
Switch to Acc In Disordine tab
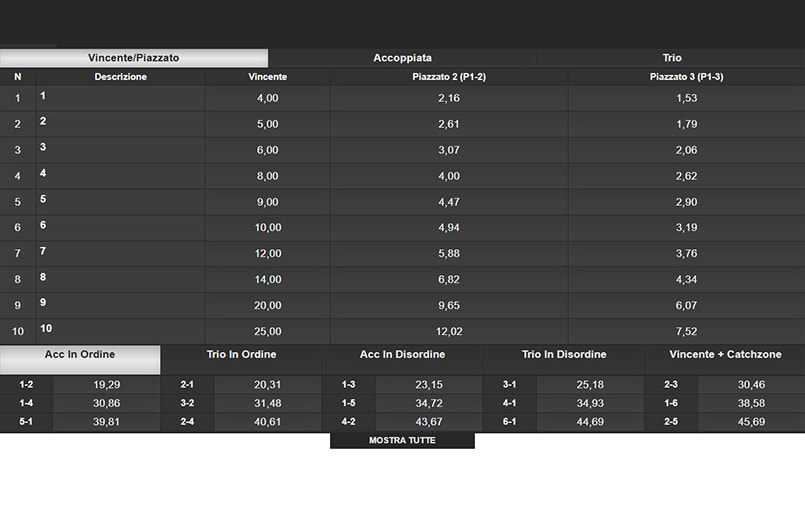tap(402, 359)
